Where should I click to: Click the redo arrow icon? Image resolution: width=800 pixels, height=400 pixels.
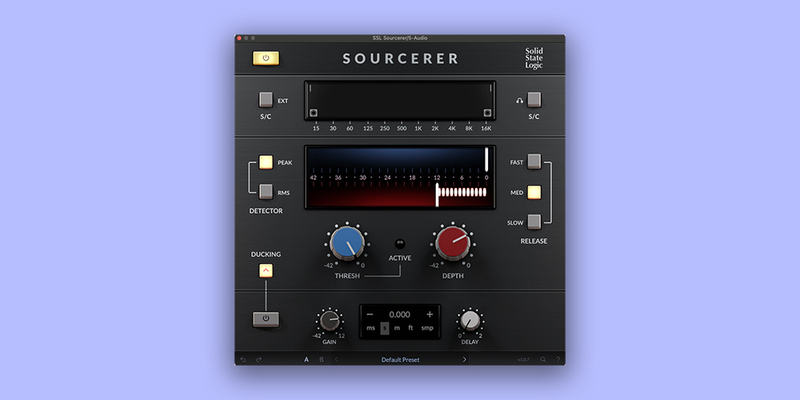(259, 360)
